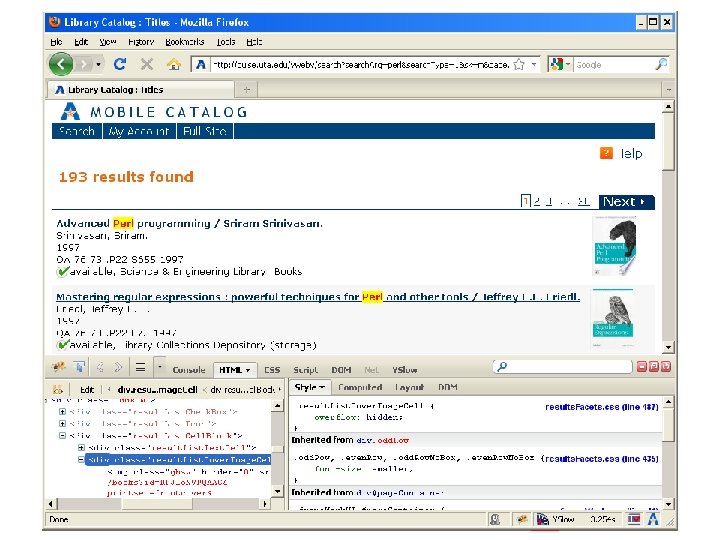Open the History menu
Screen dimensions: 720x540
(141, 42)
